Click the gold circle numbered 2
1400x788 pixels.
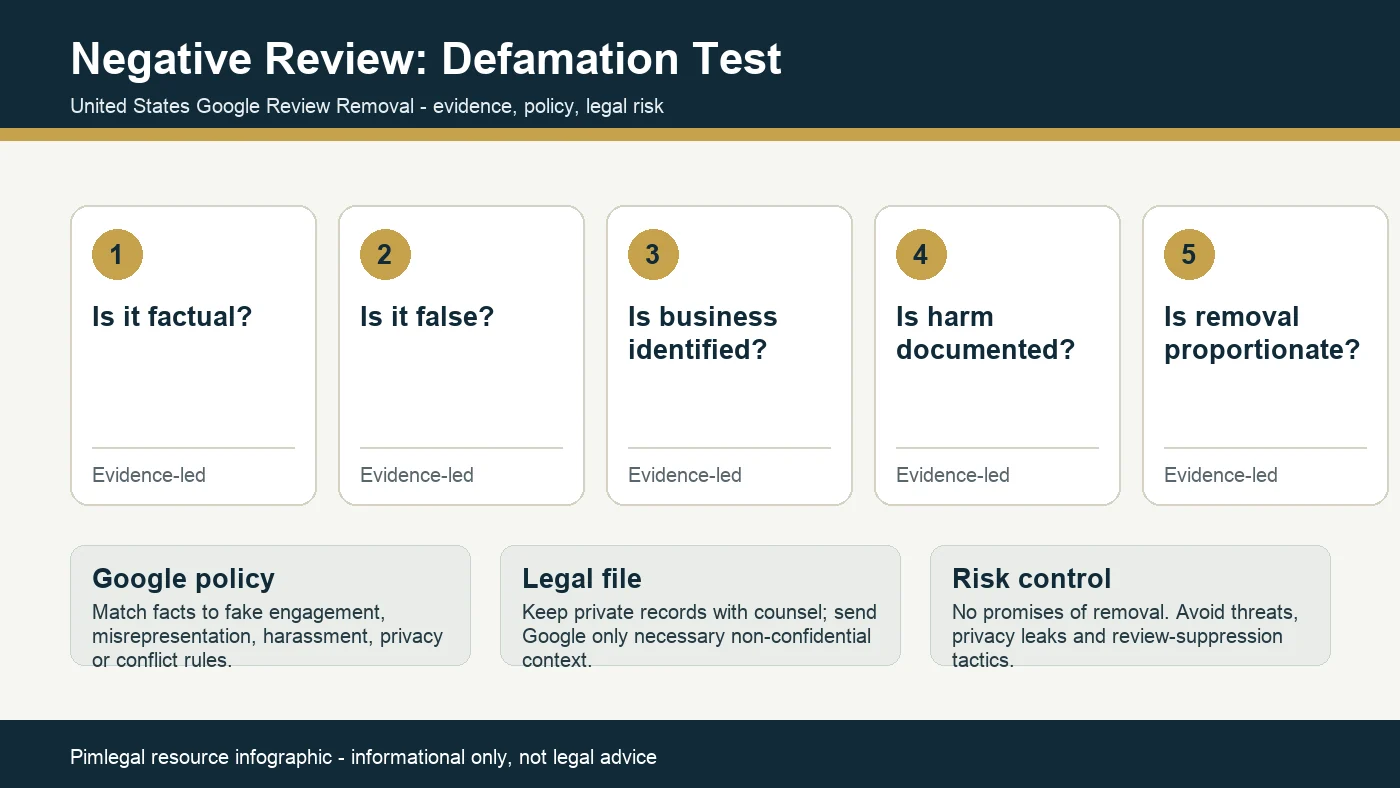point(386,254)
